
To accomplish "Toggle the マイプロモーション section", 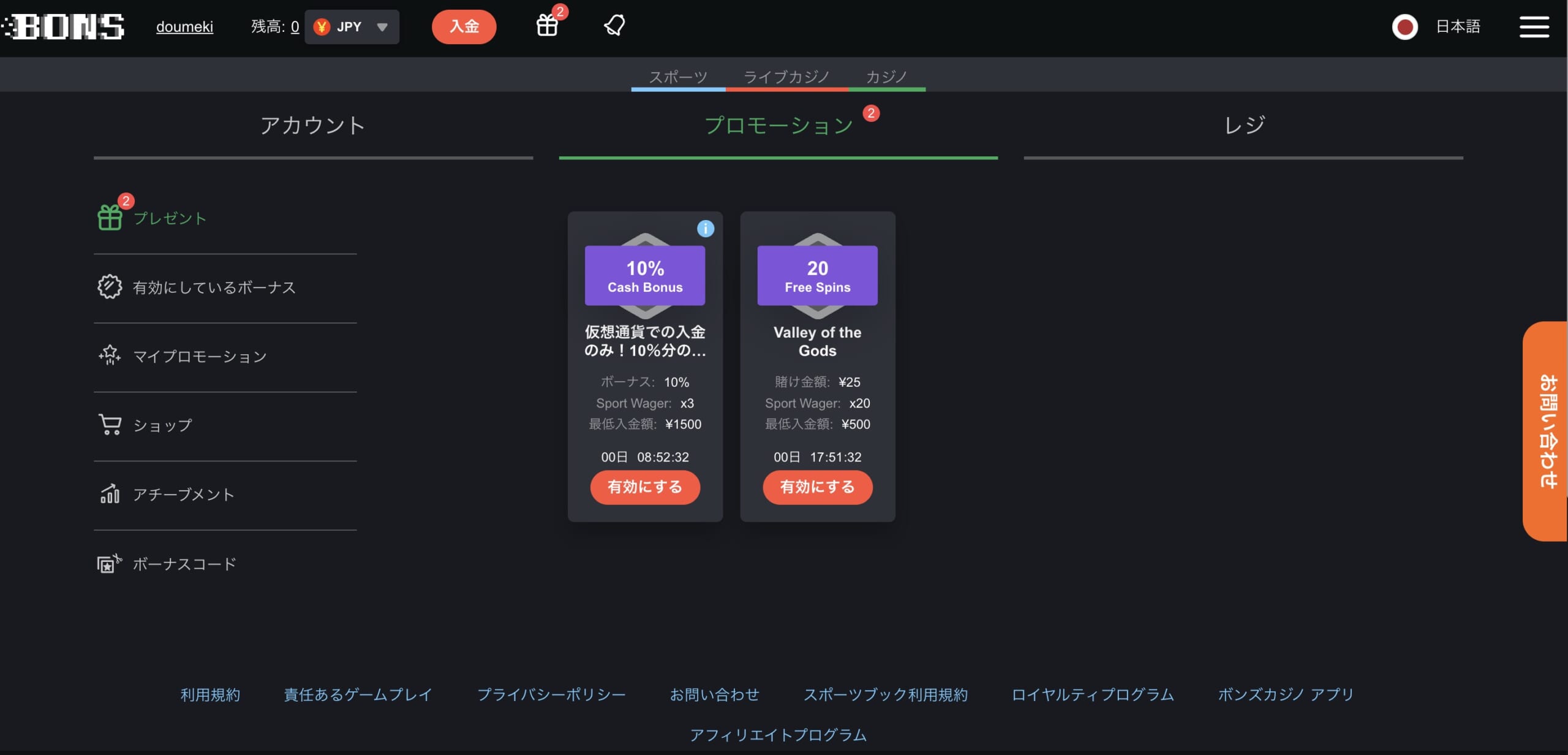I will [x=200, y=356].
